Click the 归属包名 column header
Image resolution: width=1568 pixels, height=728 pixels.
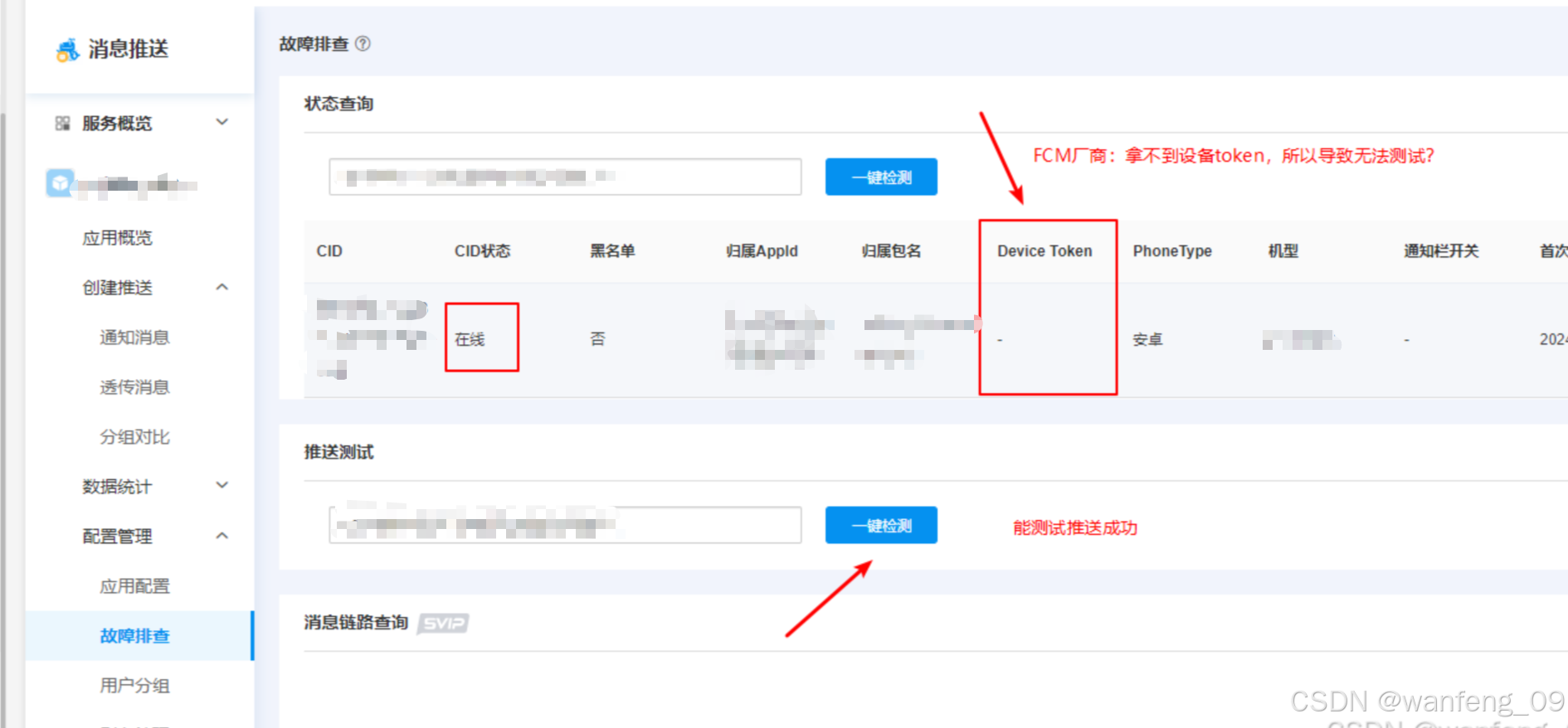(x=891, y=251)
